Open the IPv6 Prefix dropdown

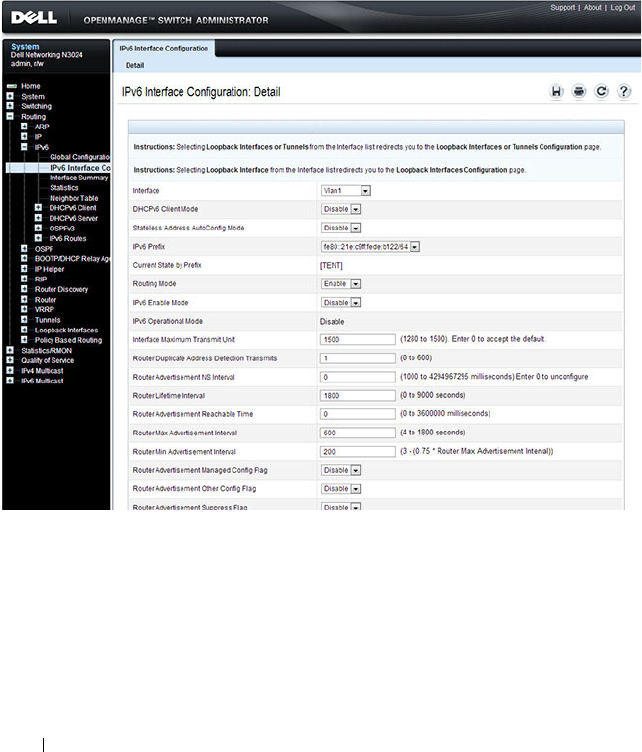pyautogui.click(x=370, y=247)
